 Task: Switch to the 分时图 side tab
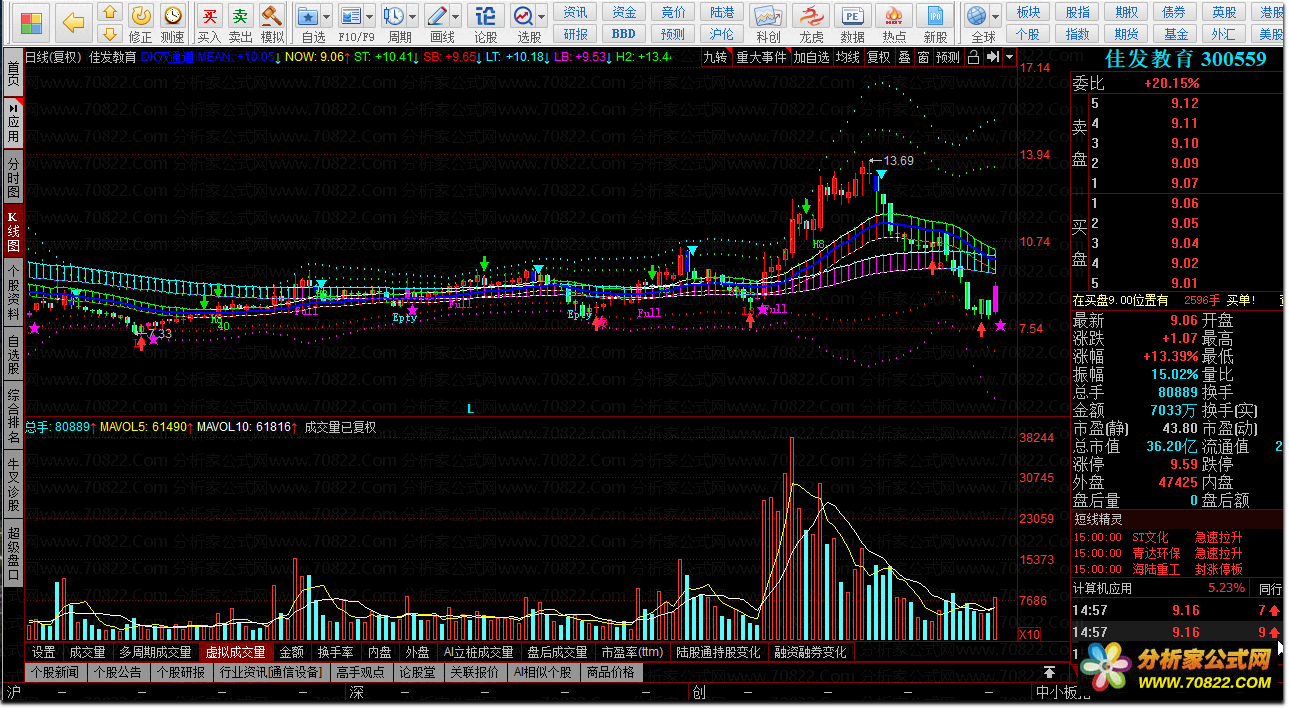tap(13, 177)
